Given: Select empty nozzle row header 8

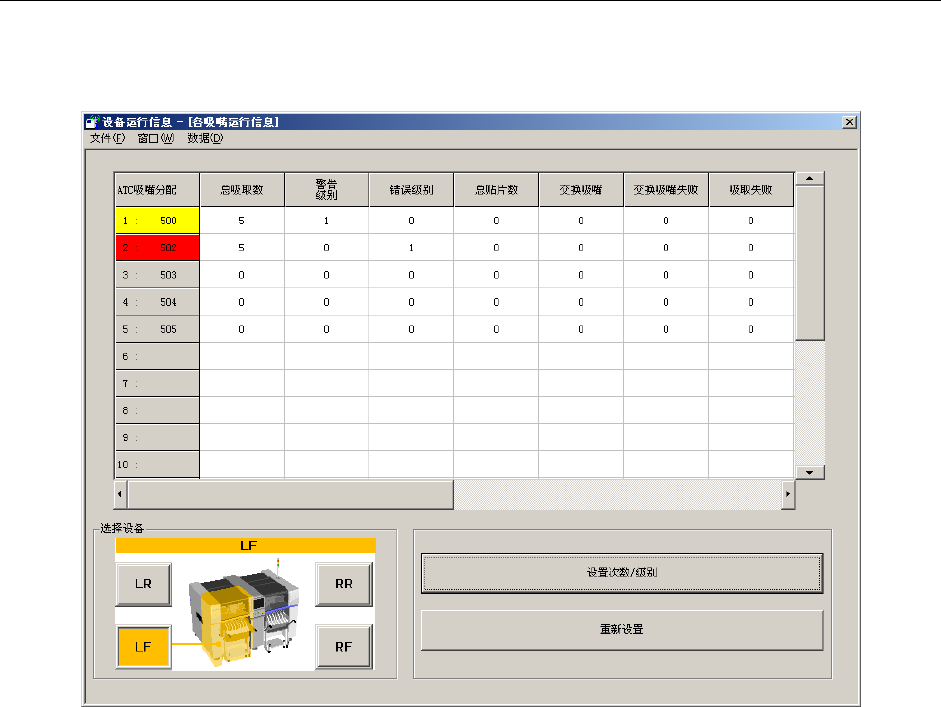Looking at the screenshot, I should click(157, 411).
